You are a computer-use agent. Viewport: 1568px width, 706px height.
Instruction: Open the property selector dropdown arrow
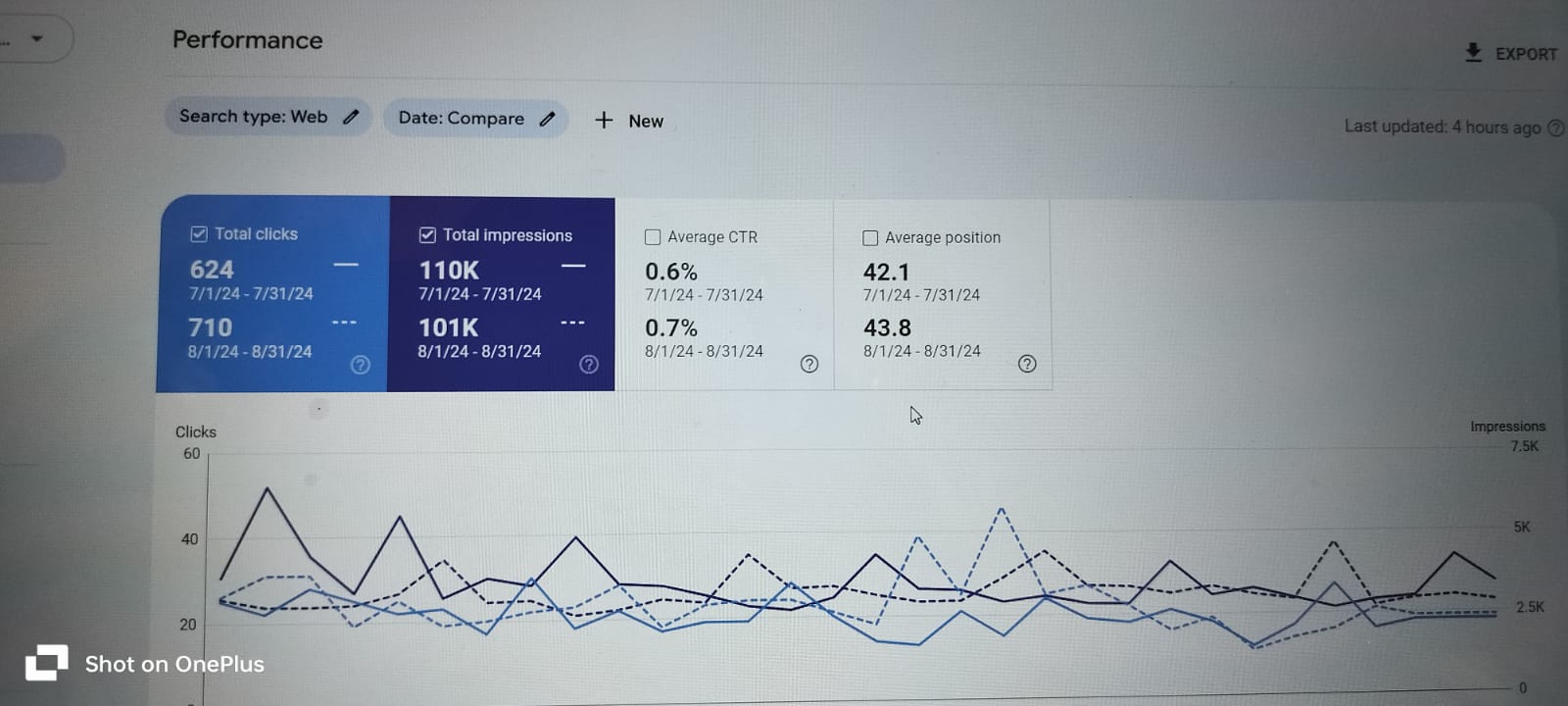[x=37, y=39]
